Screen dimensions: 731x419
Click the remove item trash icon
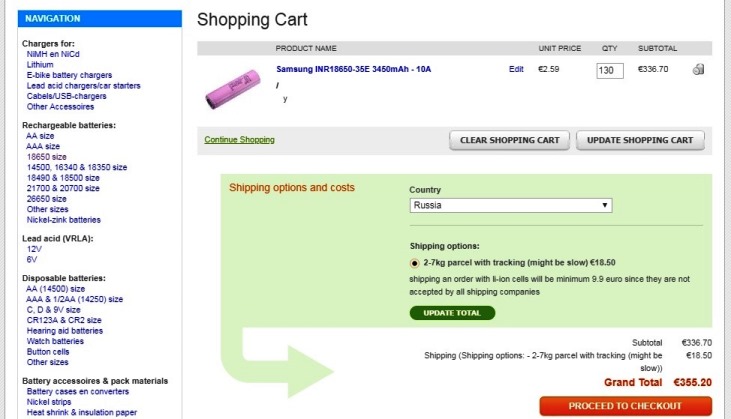[697, 70]
